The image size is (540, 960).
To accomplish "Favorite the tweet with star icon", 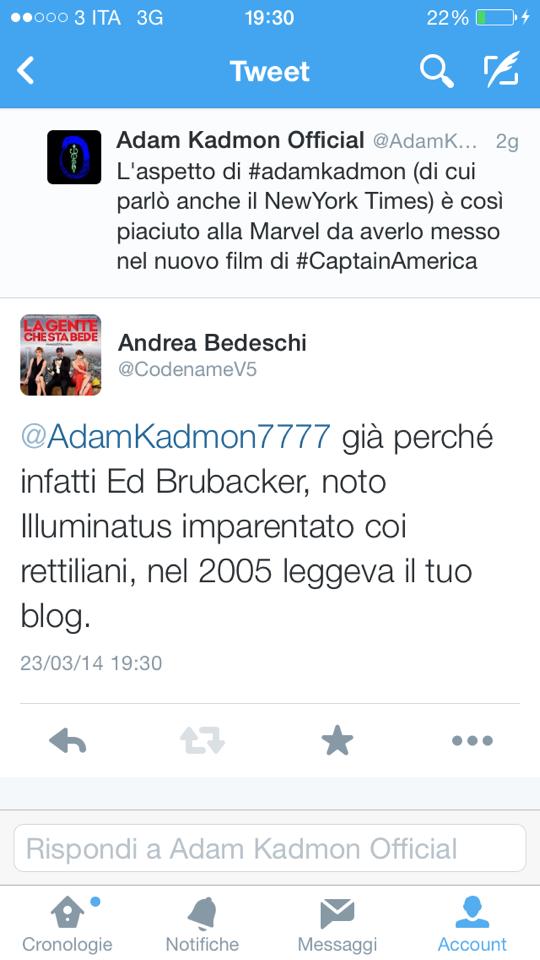I will tap(337, 740).
